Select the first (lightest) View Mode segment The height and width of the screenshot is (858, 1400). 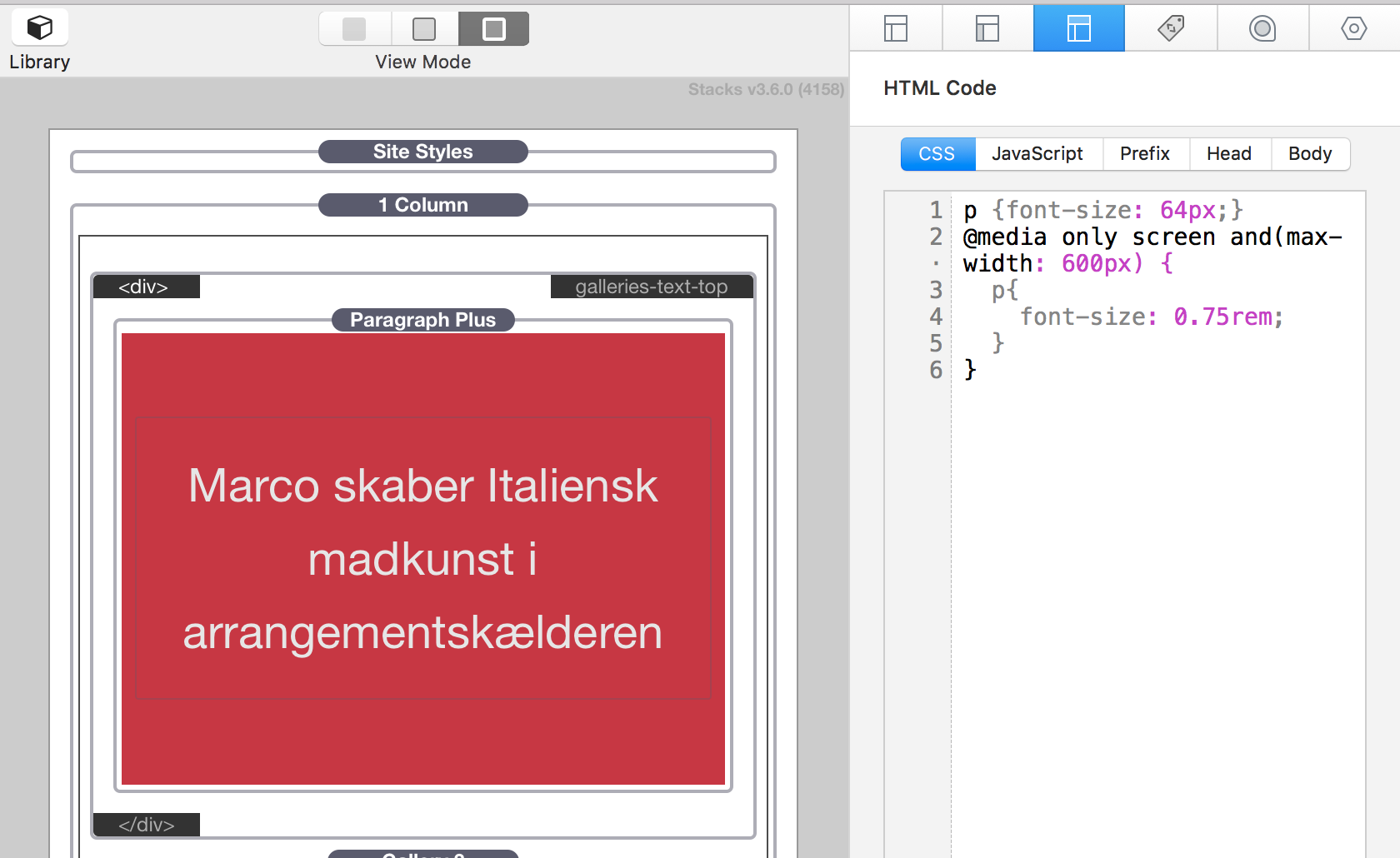[x=354, y=29]
